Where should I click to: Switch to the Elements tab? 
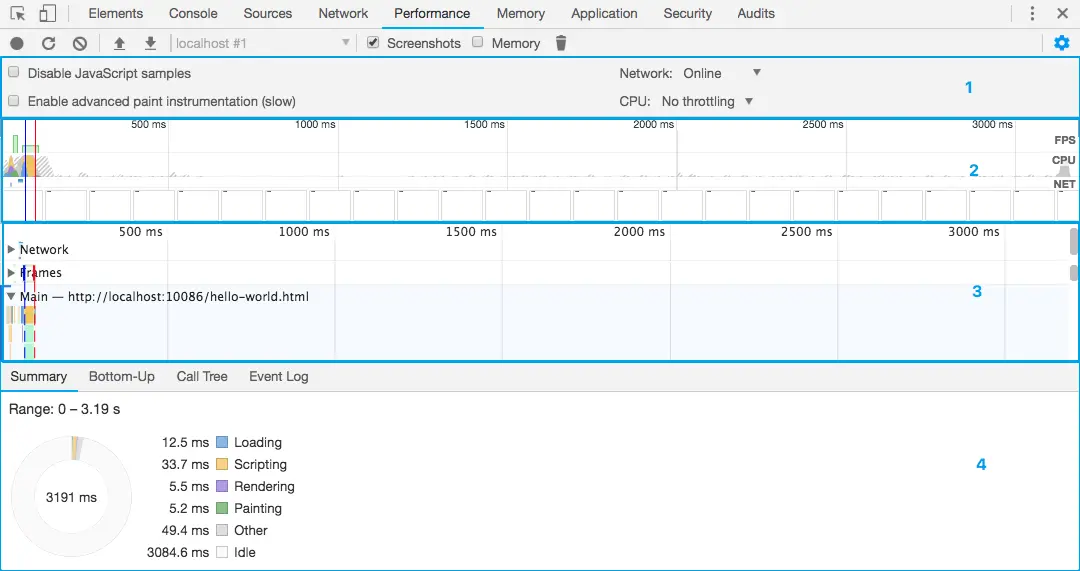click(116, 14)
